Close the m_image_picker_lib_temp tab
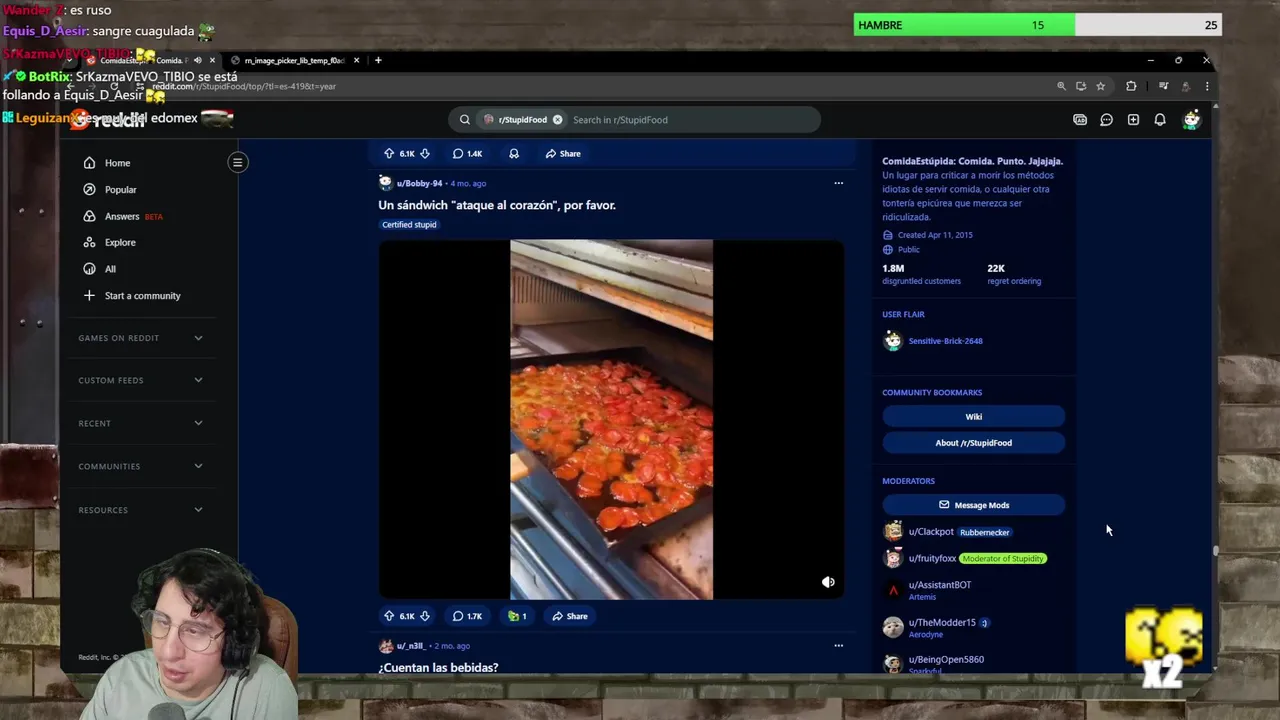Screen dimensions: 1280x720 (x=355, y=60)
